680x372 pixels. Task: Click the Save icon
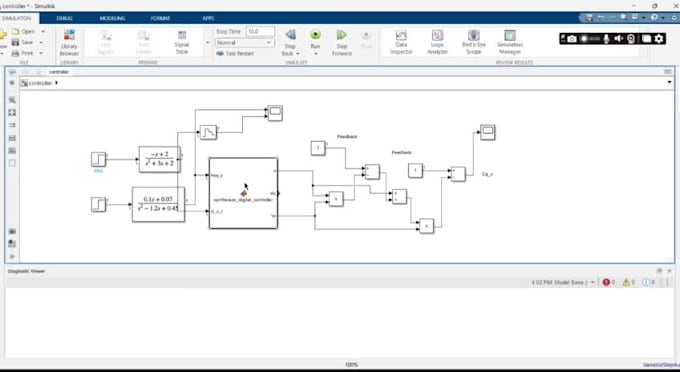[16, 42]
